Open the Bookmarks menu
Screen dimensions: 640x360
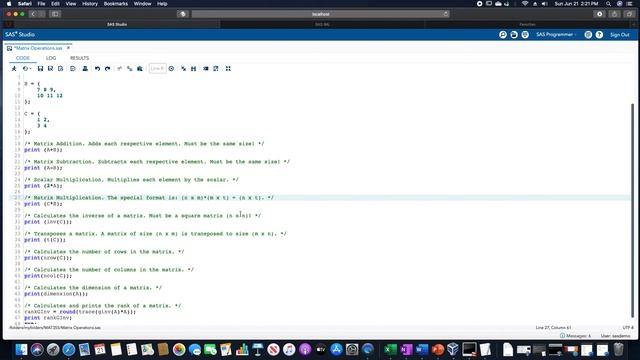116,4
